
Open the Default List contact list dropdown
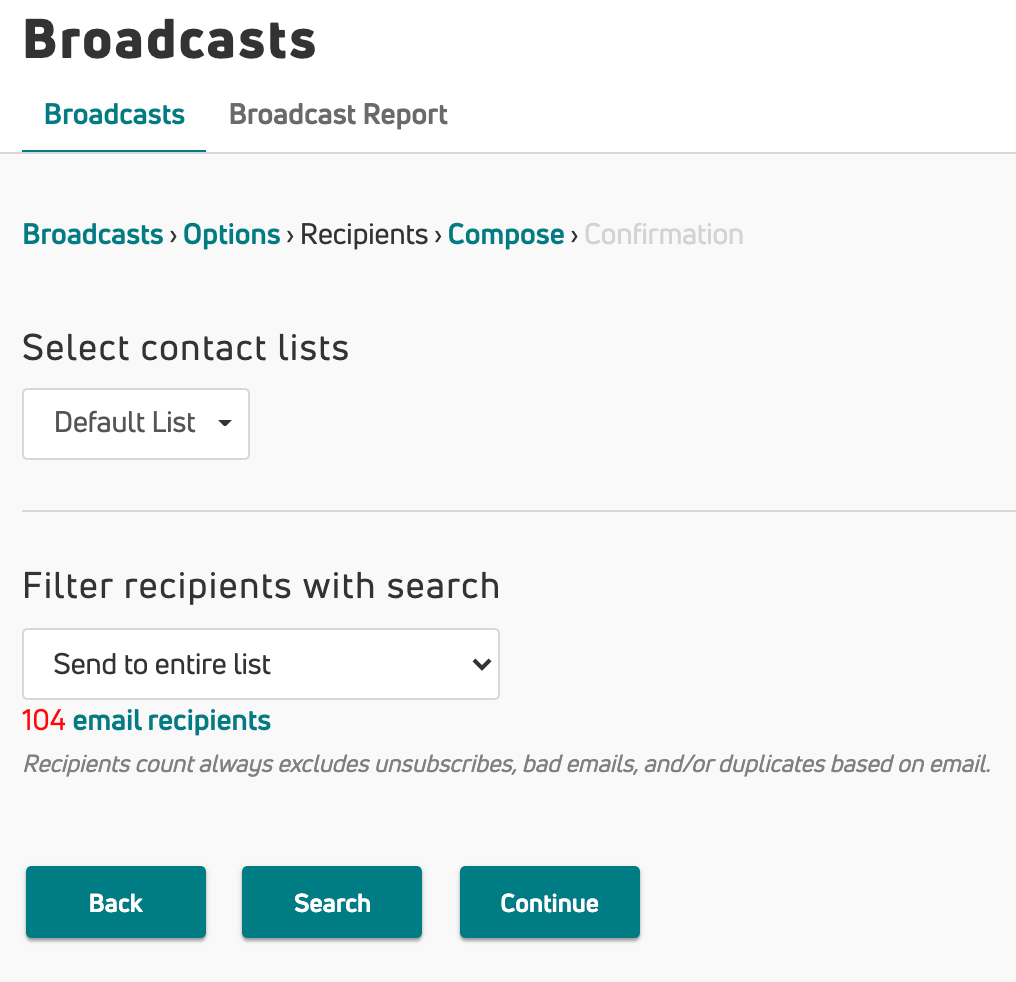coord(136,424)
